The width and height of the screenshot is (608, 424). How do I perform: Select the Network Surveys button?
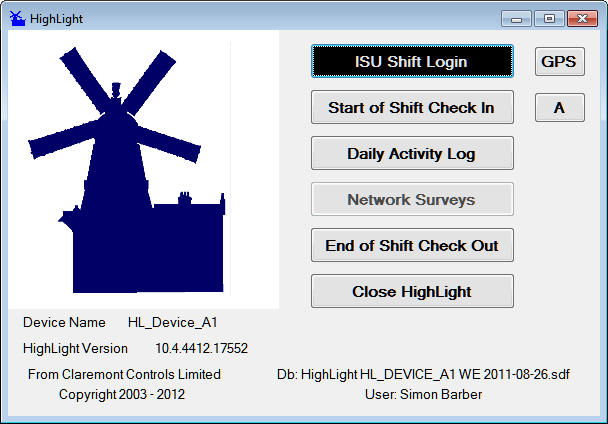(412, 199)
